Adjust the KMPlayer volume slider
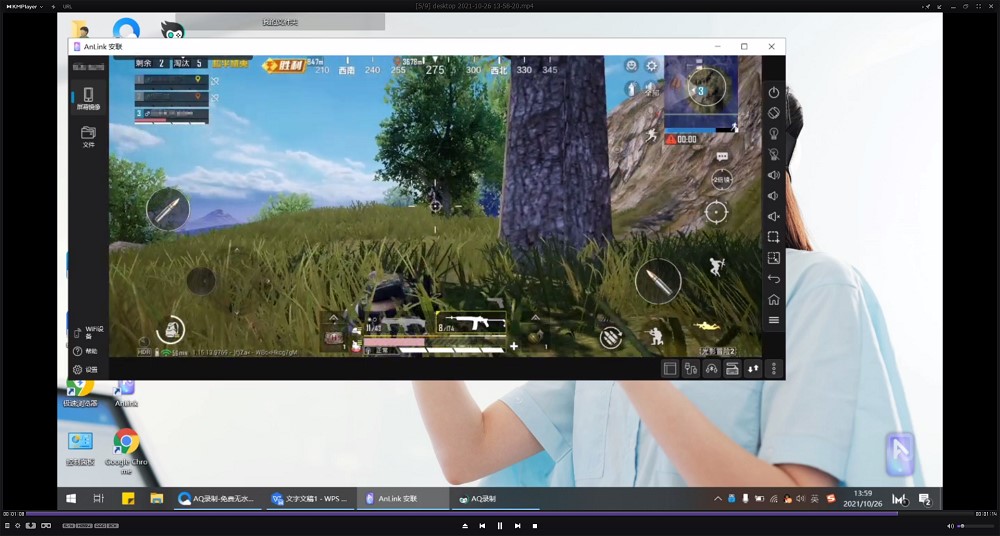 click(x=974, y=526)
